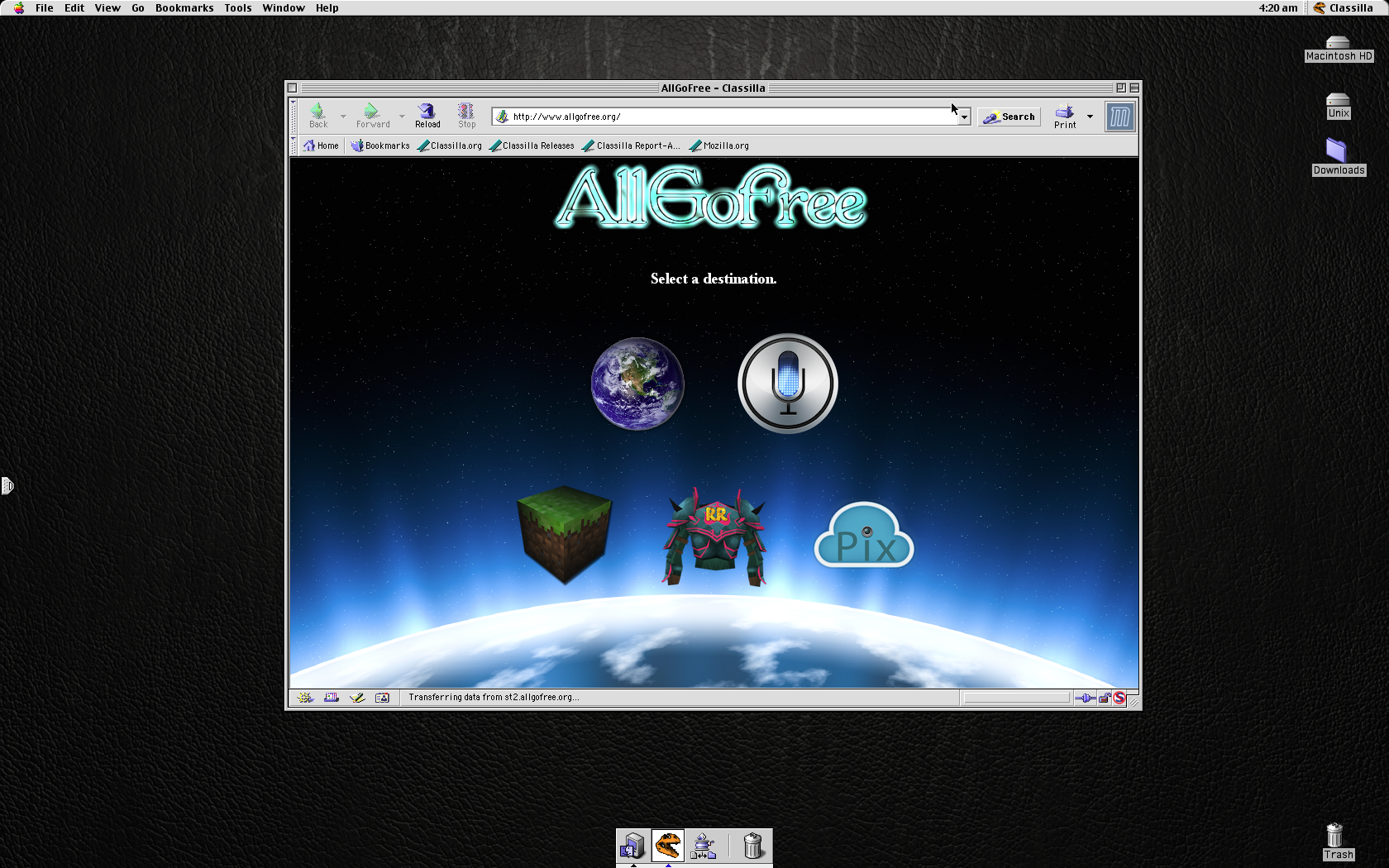This screenshot has height=868, width=1389.
Task: Open the Home bookmark
Action: click(321, 145)
